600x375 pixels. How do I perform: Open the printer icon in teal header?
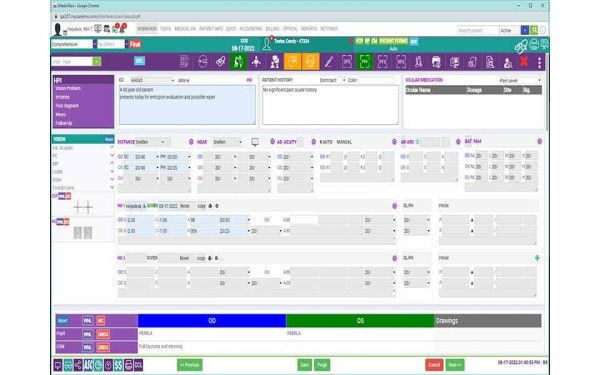(x=534, y=45)
